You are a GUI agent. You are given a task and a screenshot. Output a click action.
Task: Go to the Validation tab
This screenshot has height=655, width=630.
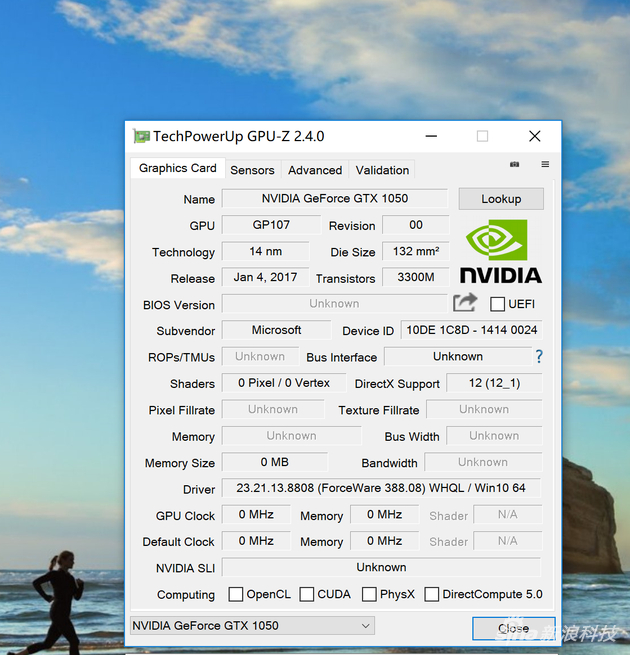382,170
